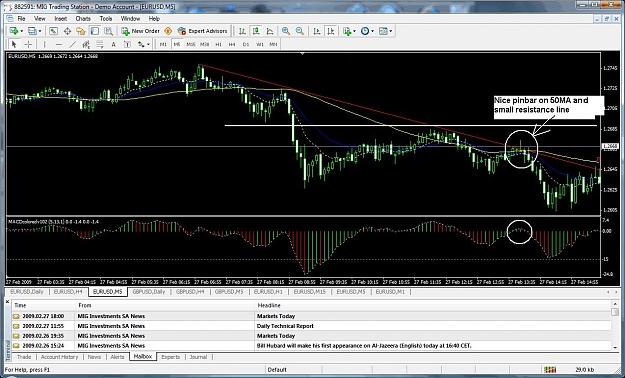This screenshot has height=378, width=625.
Task: Click the Periods clock icon
Action: tap(365, 31)
